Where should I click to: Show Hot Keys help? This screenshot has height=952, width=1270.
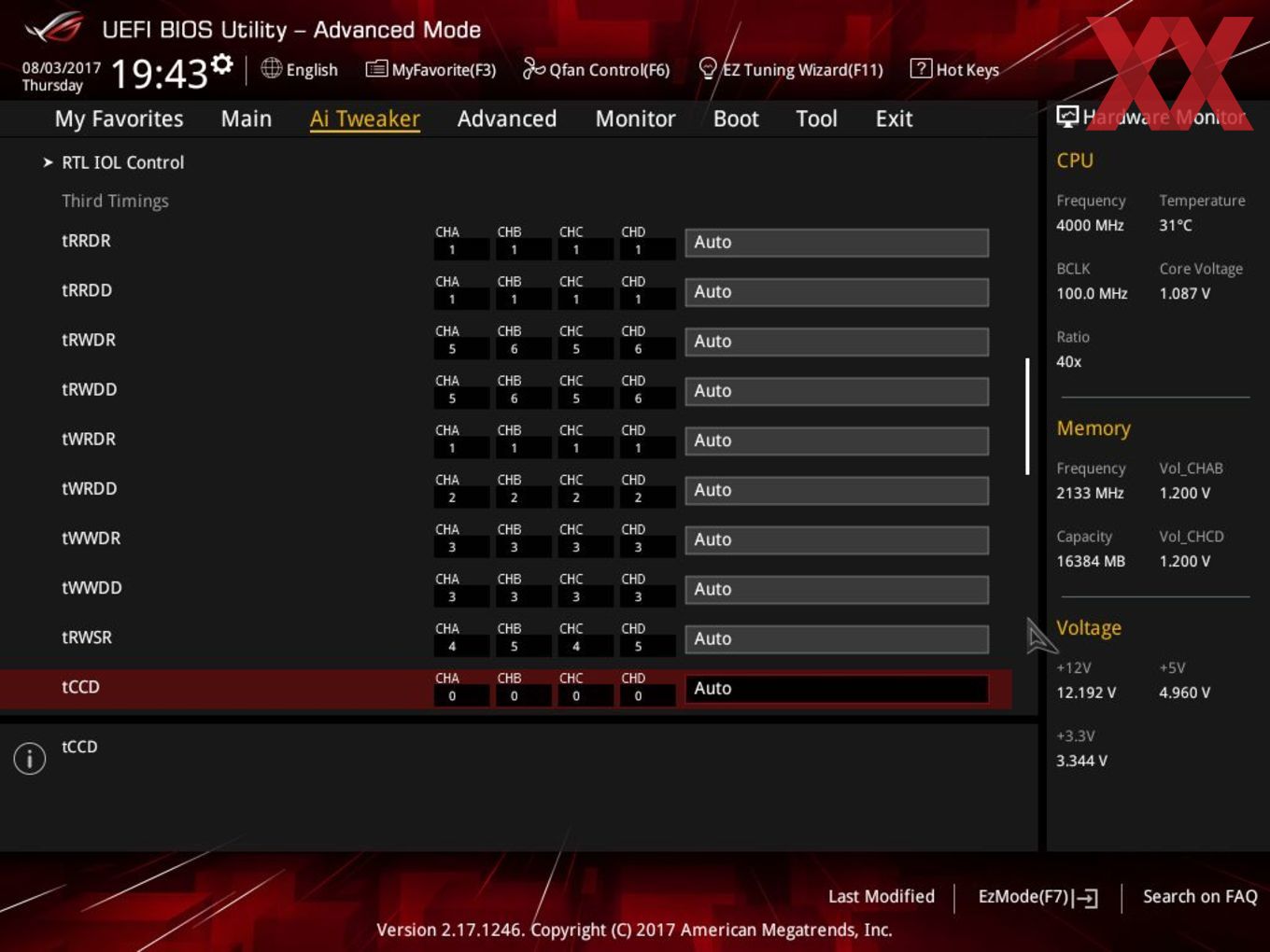click(967, 70)
